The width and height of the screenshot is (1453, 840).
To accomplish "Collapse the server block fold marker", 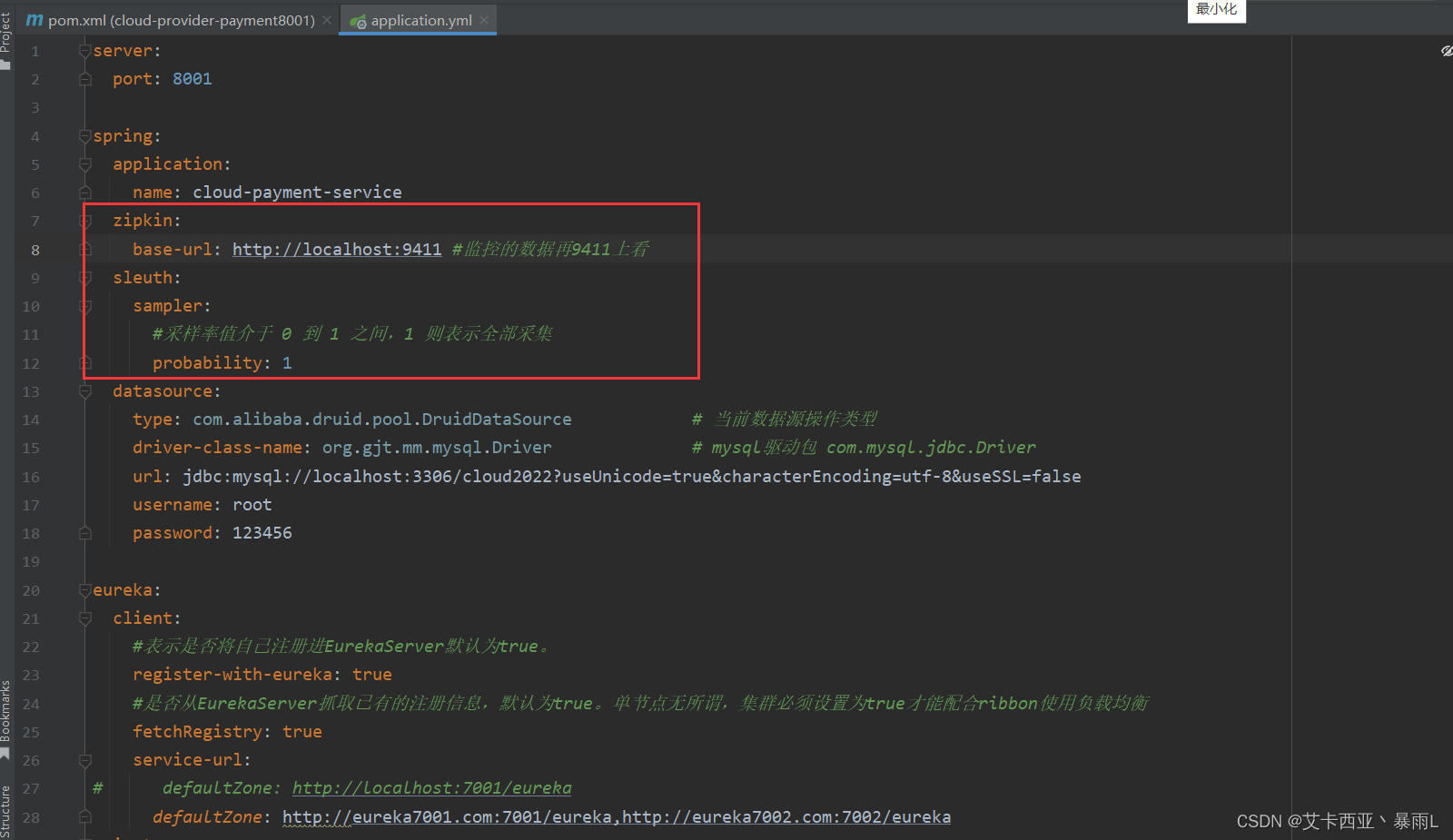I will pos(84,51).
